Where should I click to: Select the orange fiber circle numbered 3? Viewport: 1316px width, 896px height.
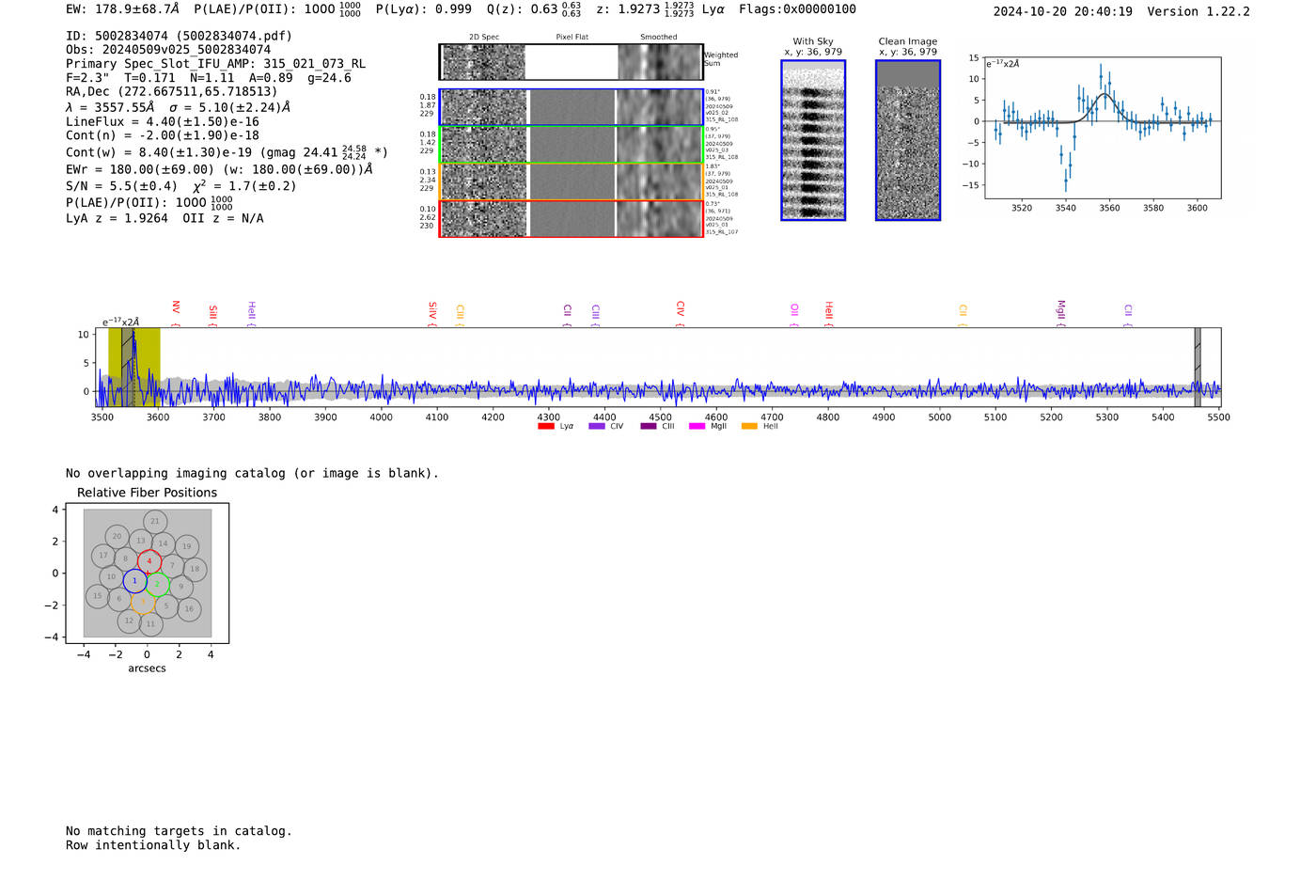pyautogui.click(x=143, y=603)
